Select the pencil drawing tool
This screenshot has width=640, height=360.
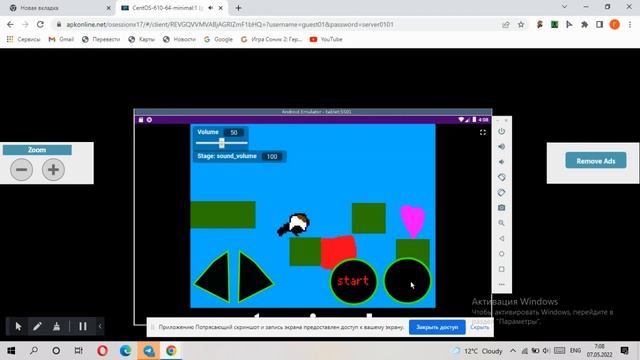[x=37, y=327]
